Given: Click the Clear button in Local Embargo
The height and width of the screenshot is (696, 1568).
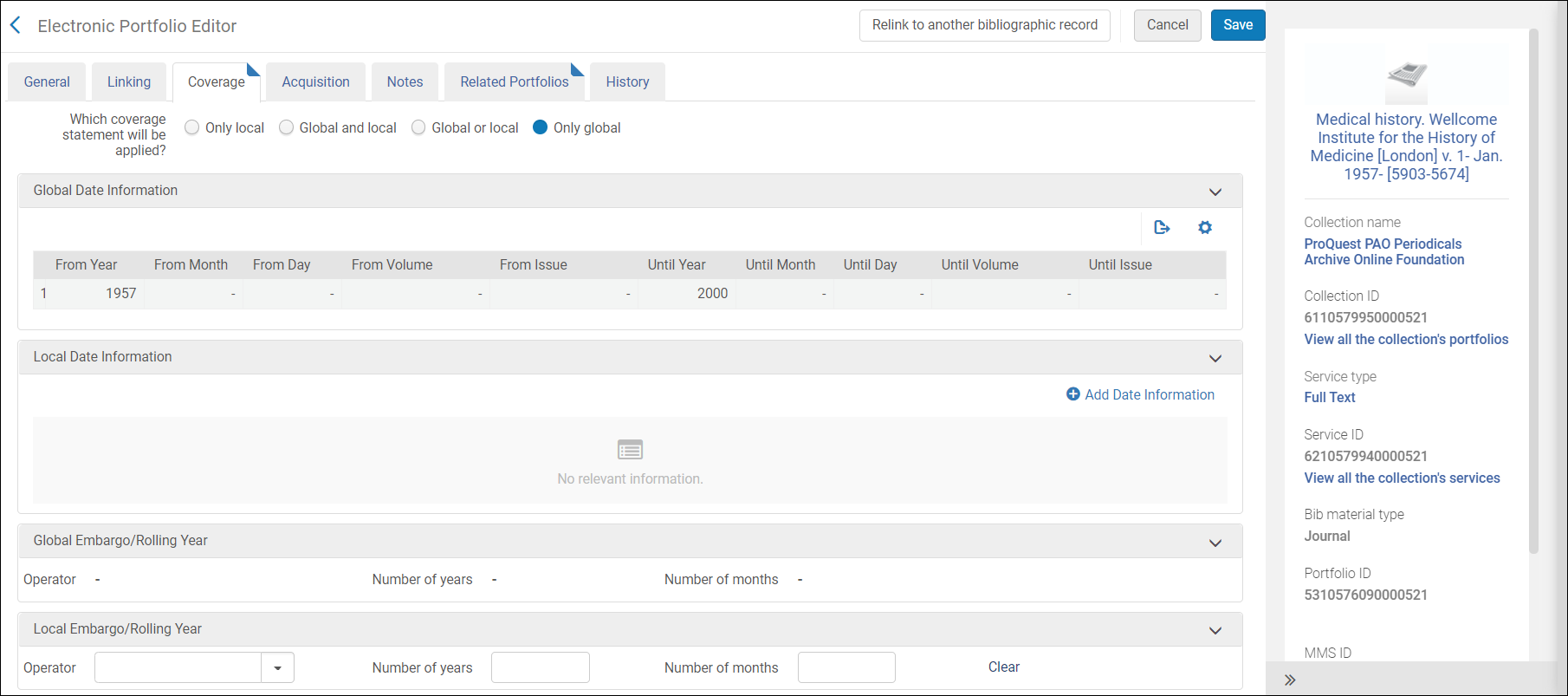Looking at the screenshot, I should tap(1004, 667).
